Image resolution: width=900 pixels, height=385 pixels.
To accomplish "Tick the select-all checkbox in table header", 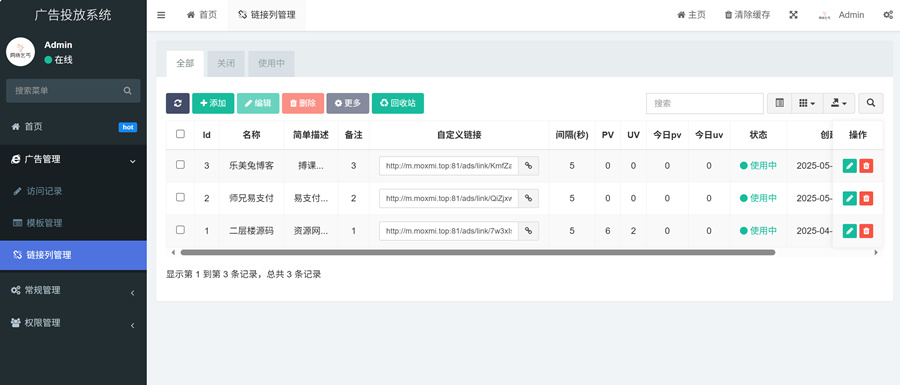I will (x=180, y=134).
